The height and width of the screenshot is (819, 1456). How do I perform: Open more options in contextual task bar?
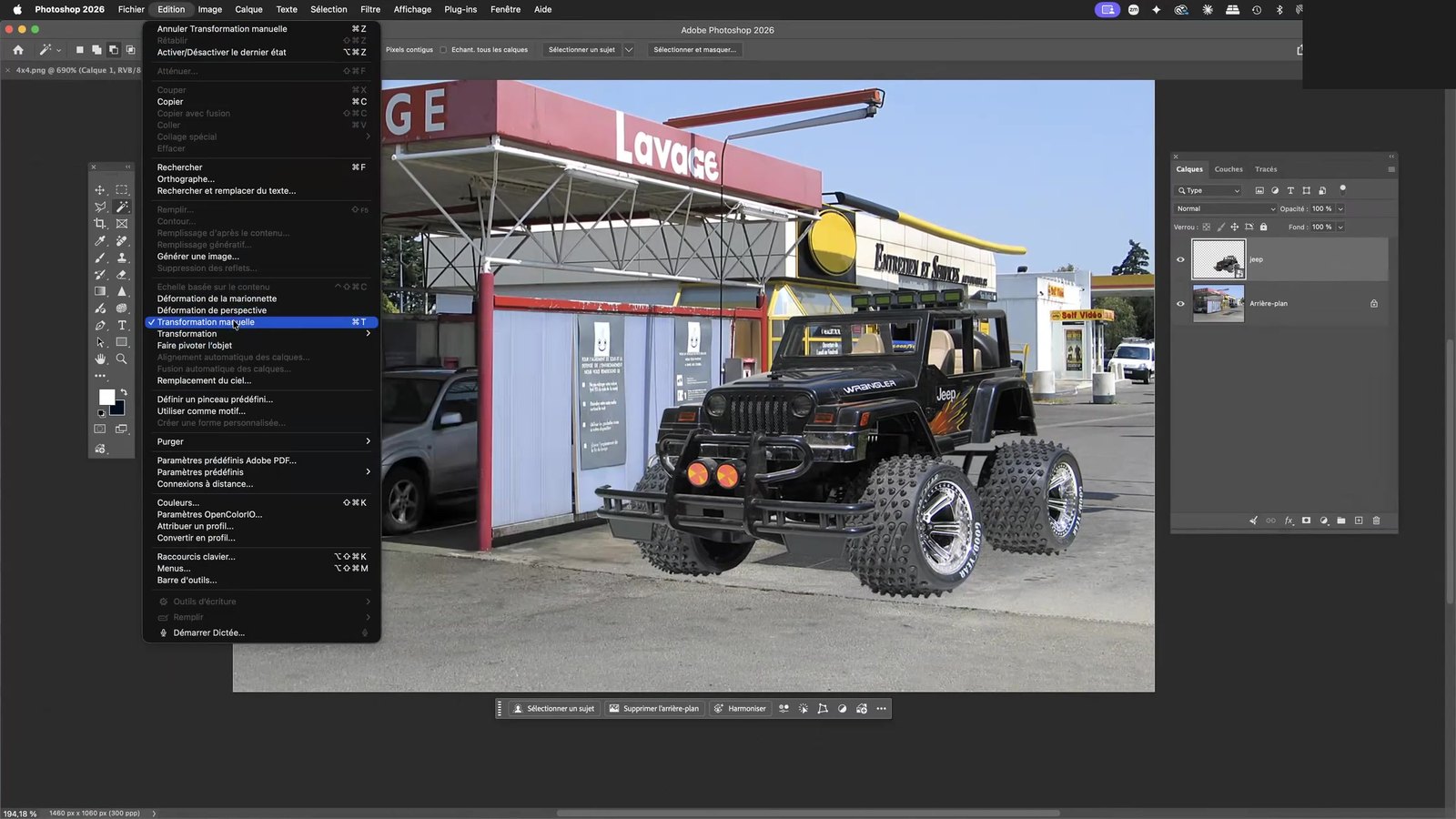coord(881,709)
